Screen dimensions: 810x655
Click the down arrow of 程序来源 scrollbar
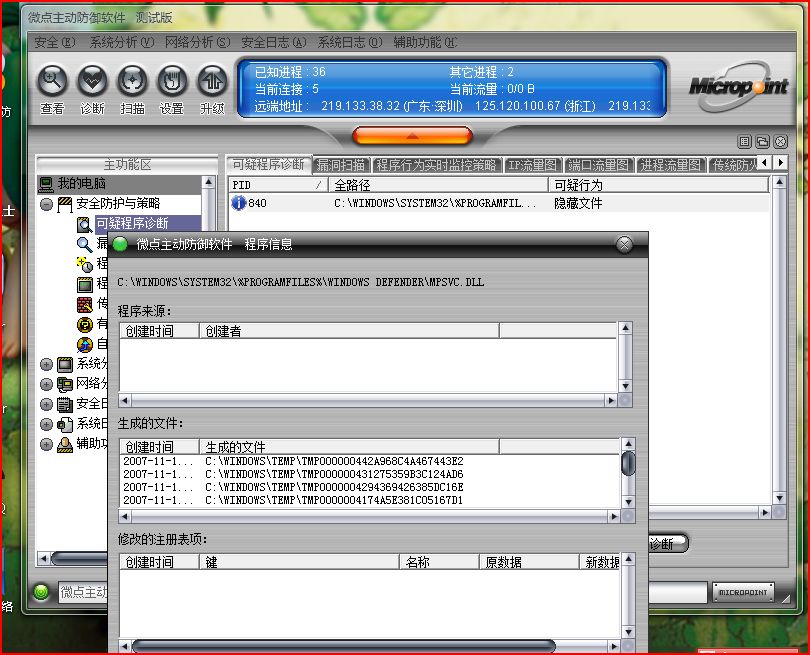pos(625,386)
